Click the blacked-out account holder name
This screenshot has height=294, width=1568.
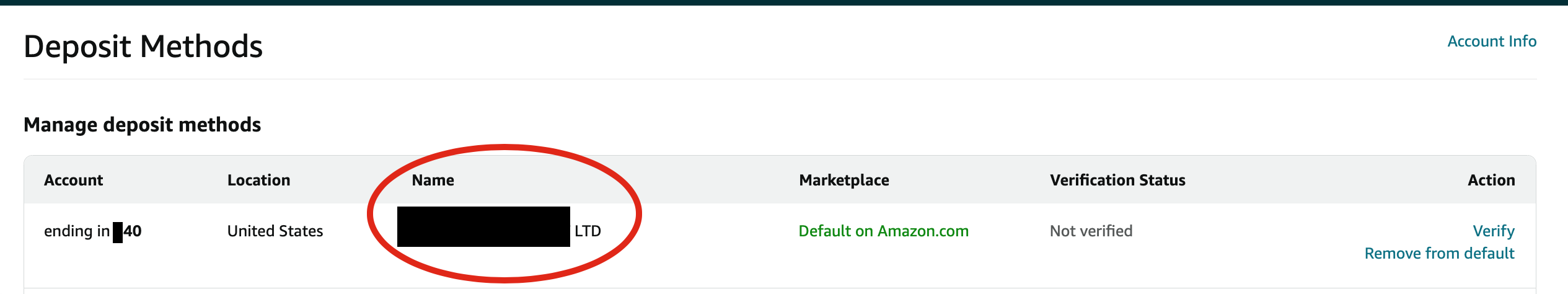483,227
